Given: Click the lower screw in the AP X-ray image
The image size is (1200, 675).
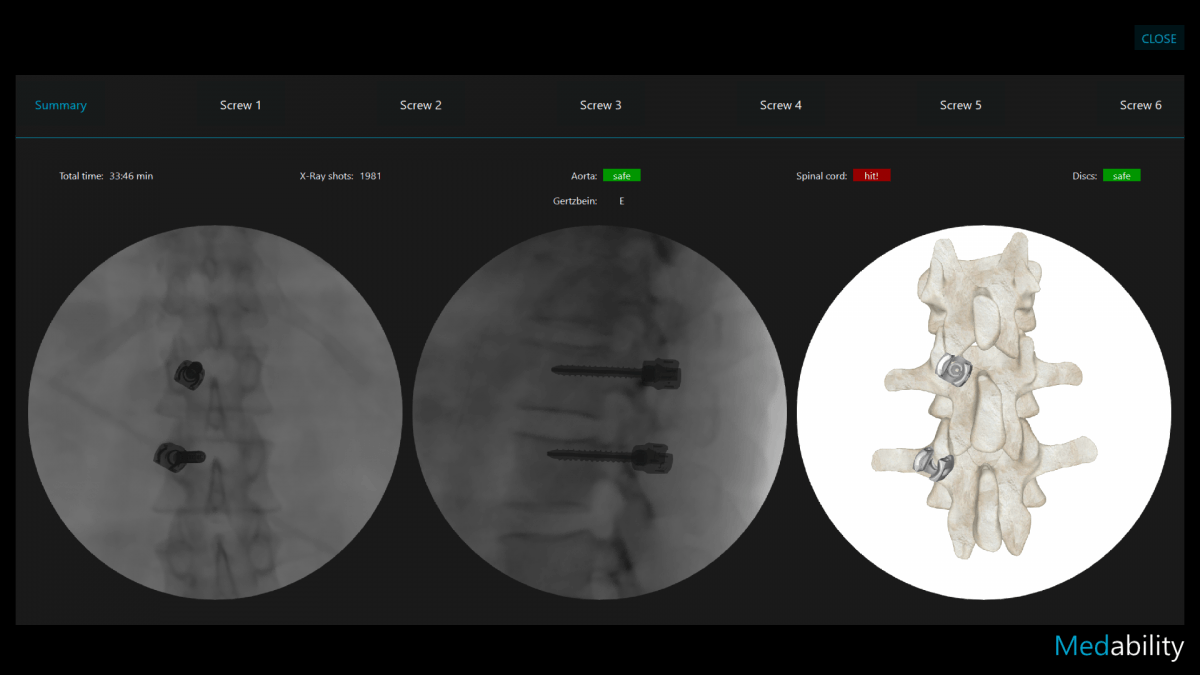Looking at the screenshot, I should point(178,456).
